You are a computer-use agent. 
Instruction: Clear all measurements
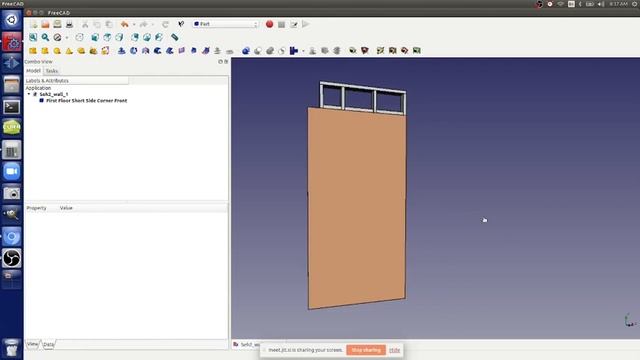point(380,51)
